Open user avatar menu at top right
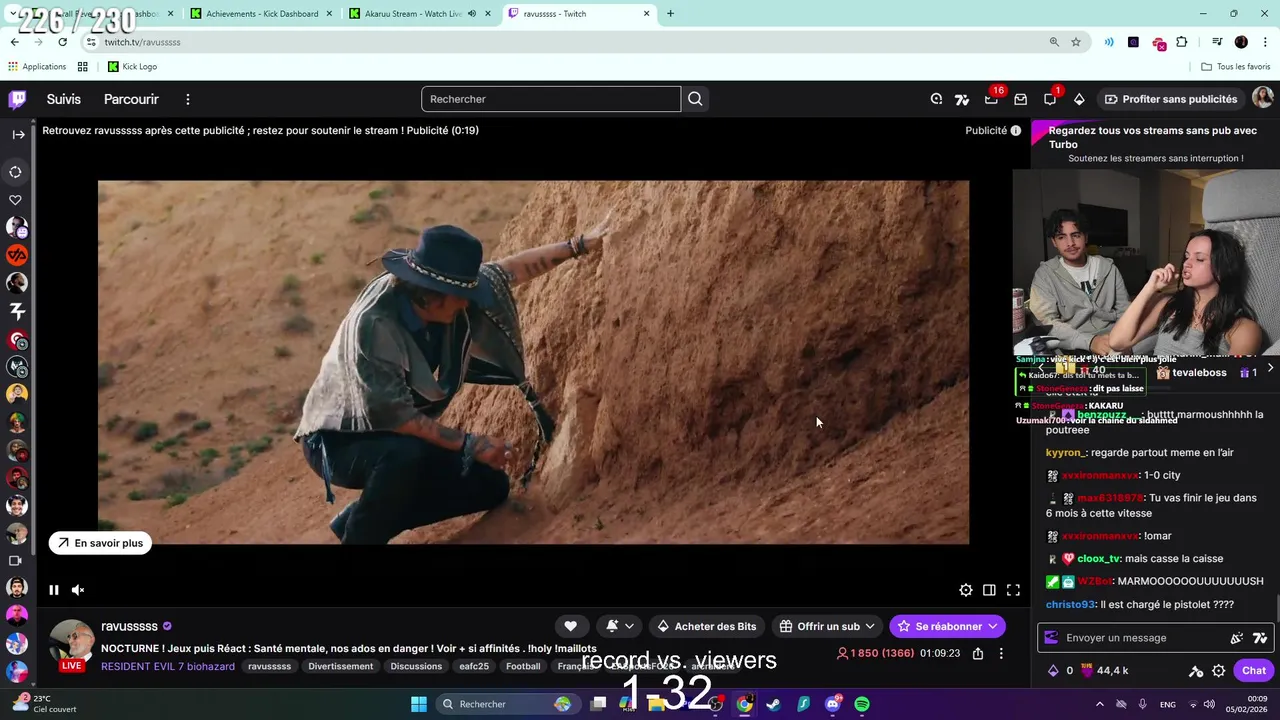This screenshot has height=720, width=1280. (1262, 98)
